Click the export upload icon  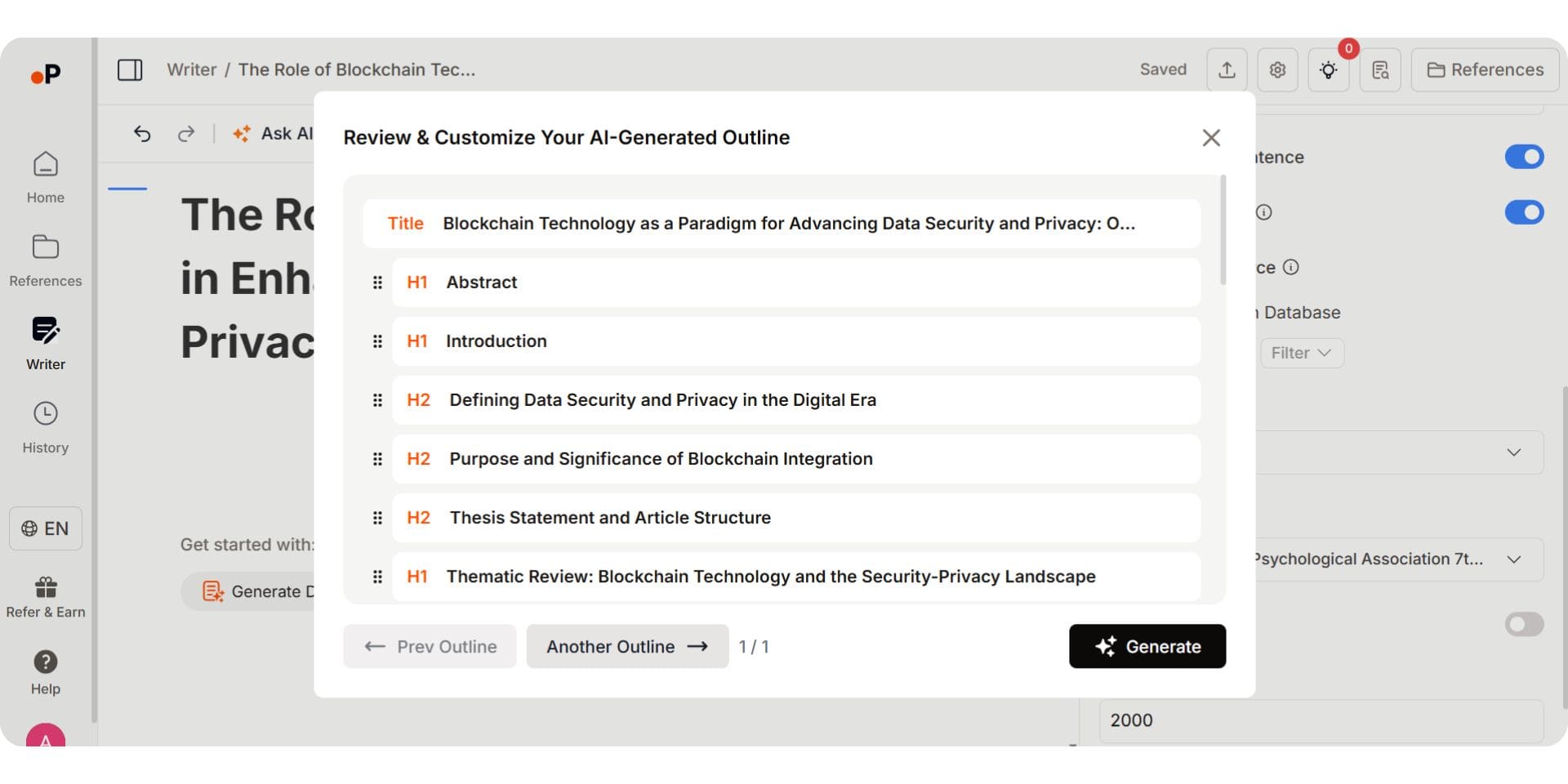click(1227, 70)
